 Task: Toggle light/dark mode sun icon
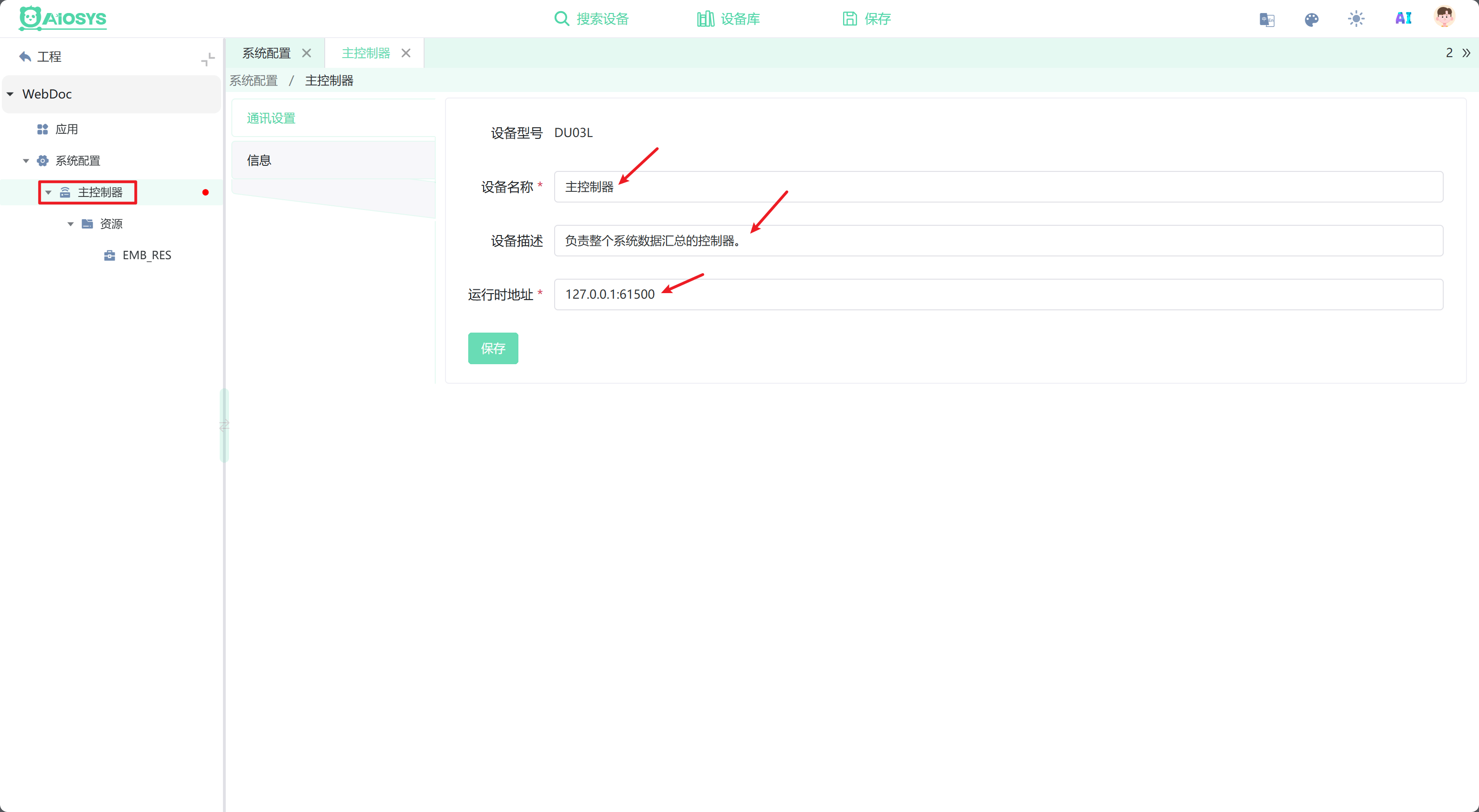point(1356,19)
